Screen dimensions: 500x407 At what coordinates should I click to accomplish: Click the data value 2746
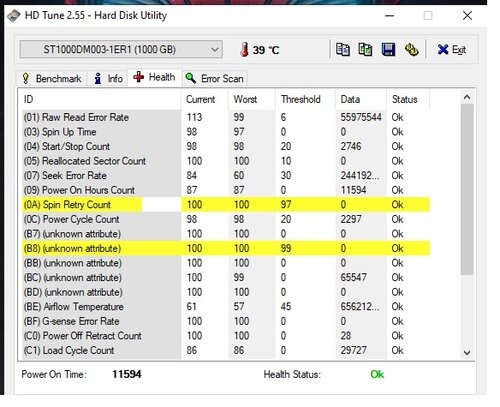[x=351, y=146]
